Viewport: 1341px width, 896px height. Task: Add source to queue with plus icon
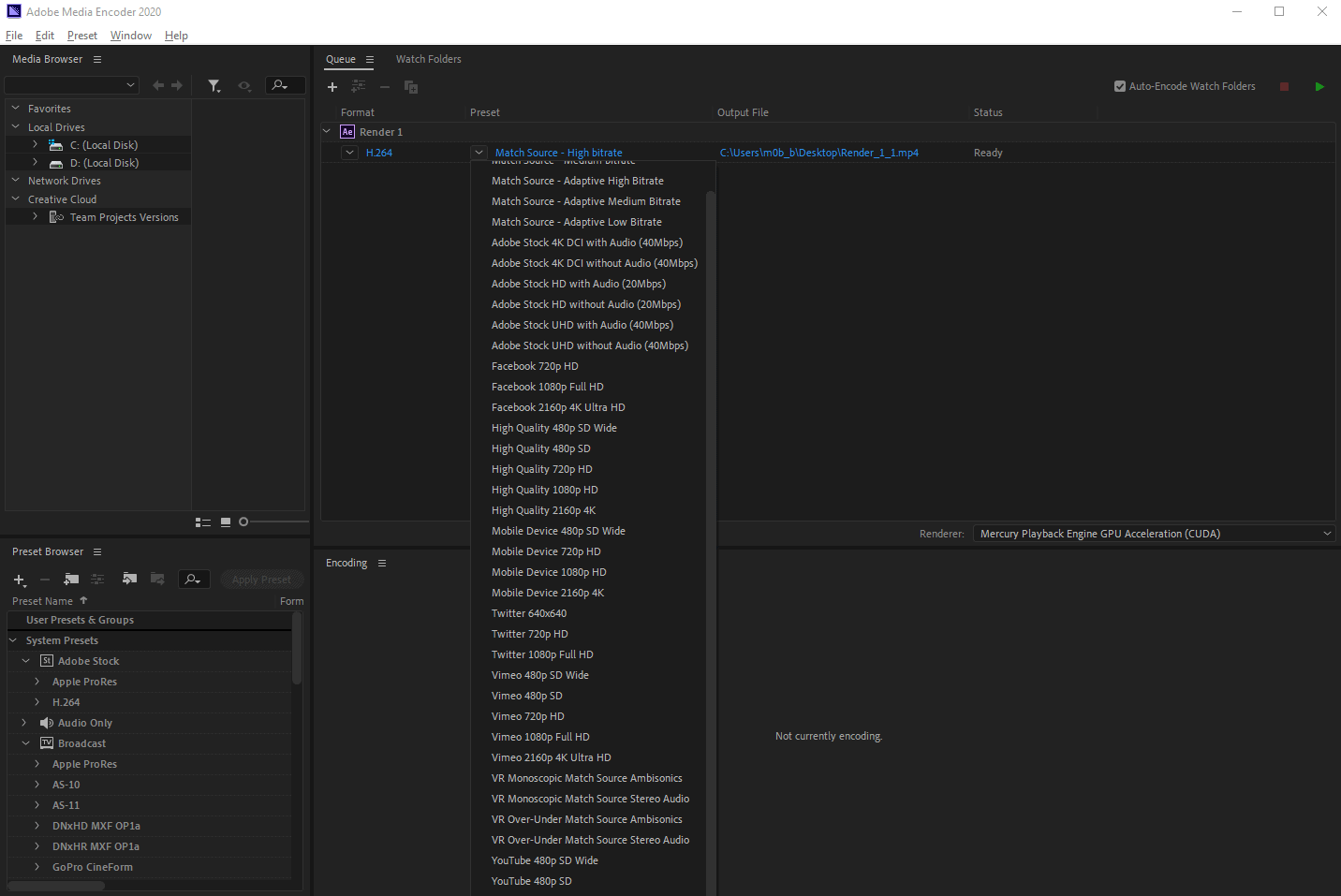(332, 87)
